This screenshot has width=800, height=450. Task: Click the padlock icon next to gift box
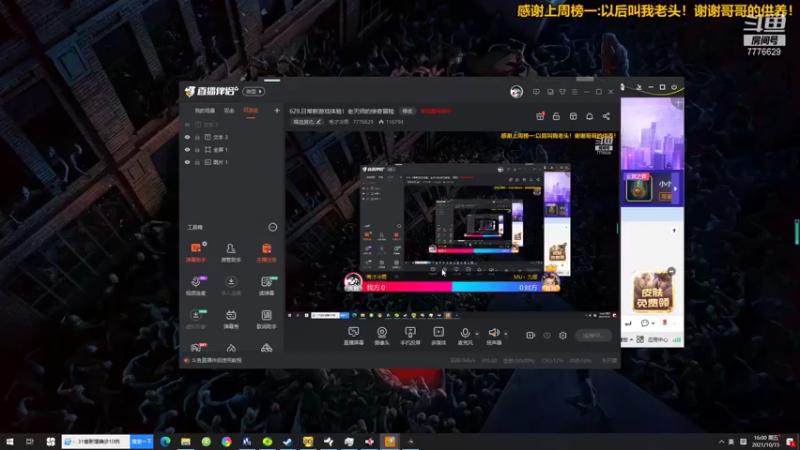pos(556,116)
